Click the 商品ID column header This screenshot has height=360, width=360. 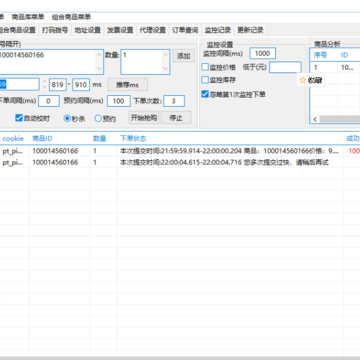42,138
